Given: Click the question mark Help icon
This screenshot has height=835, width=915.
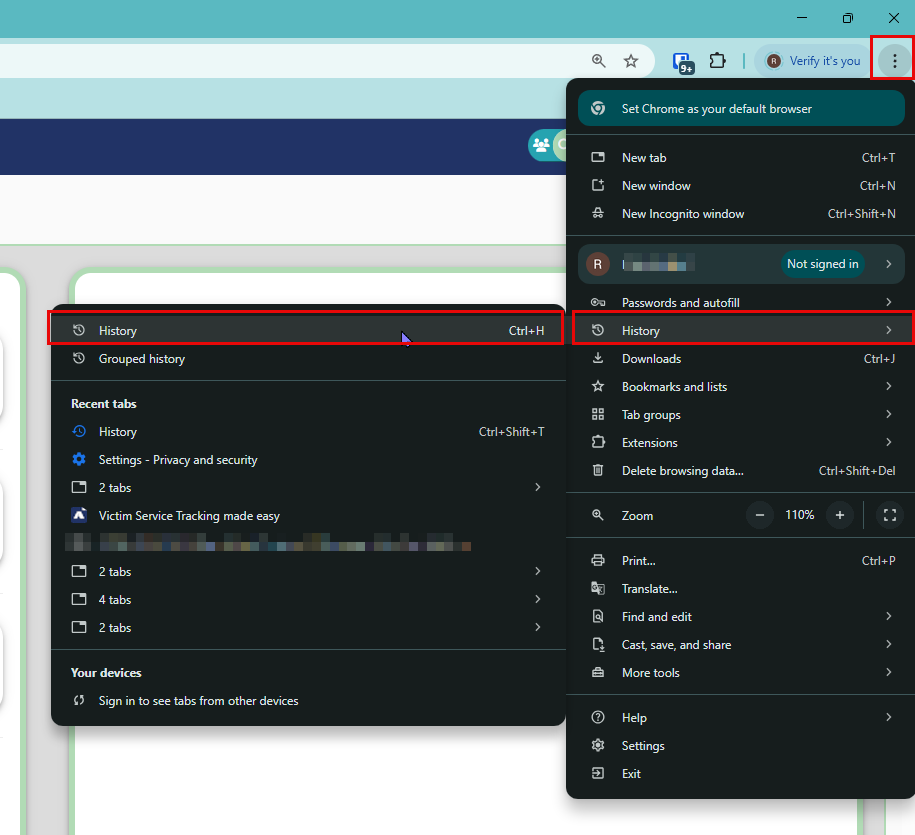Looking at the screenshot, I should tap(598, 717).
